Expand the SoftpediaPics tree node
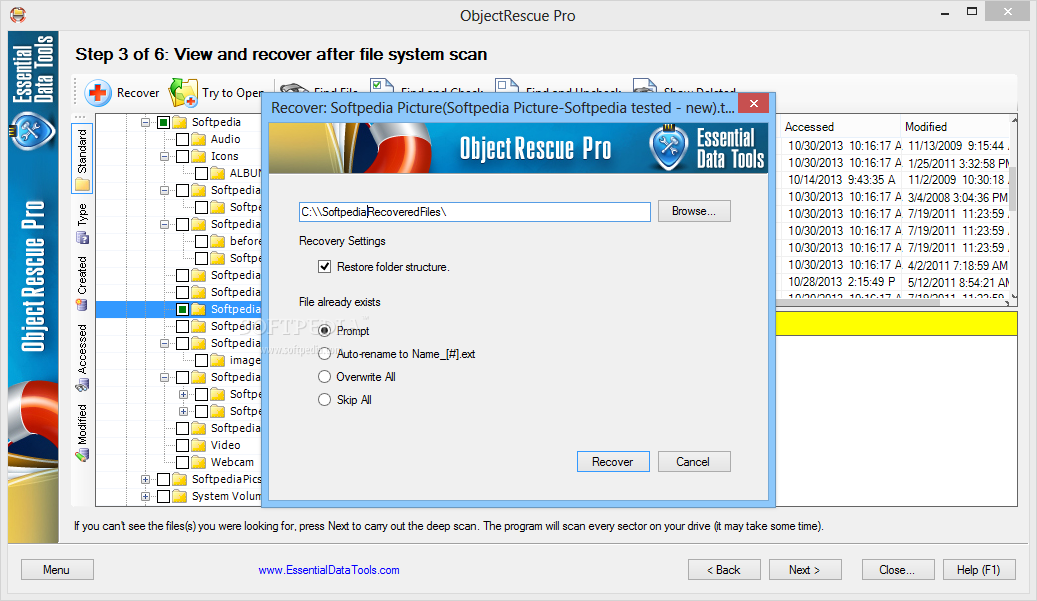The image size is (1037, 601). coord(145,479)
